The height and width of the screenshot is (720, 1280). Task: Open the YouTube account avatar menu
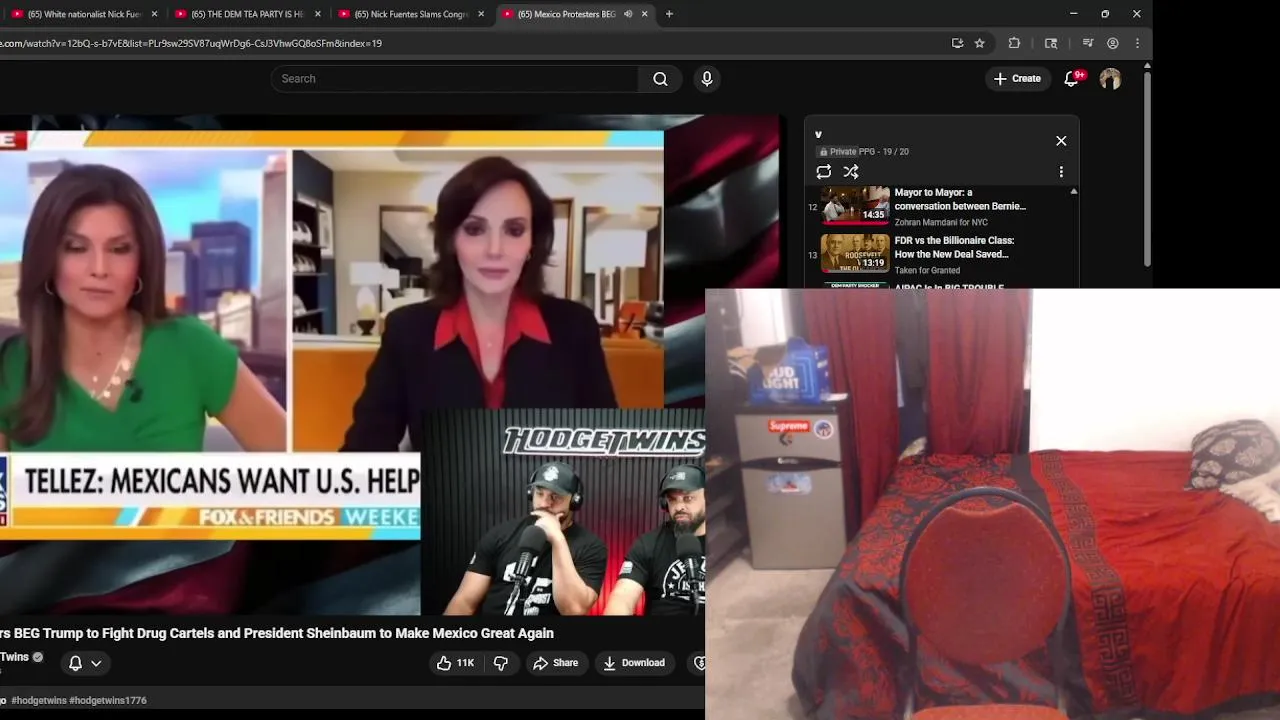1110,79
